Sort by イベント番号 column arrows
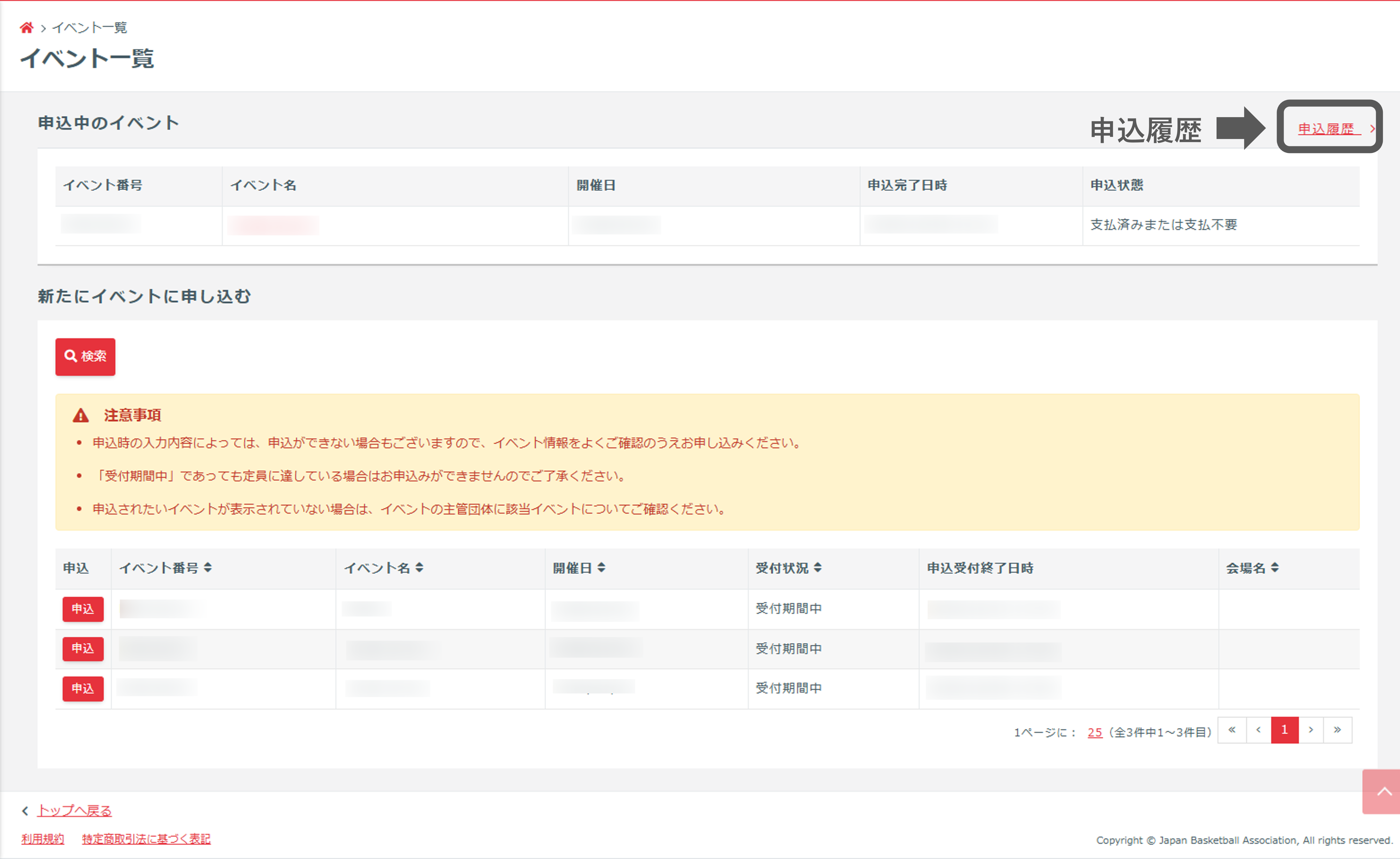 tap(208, 567)
